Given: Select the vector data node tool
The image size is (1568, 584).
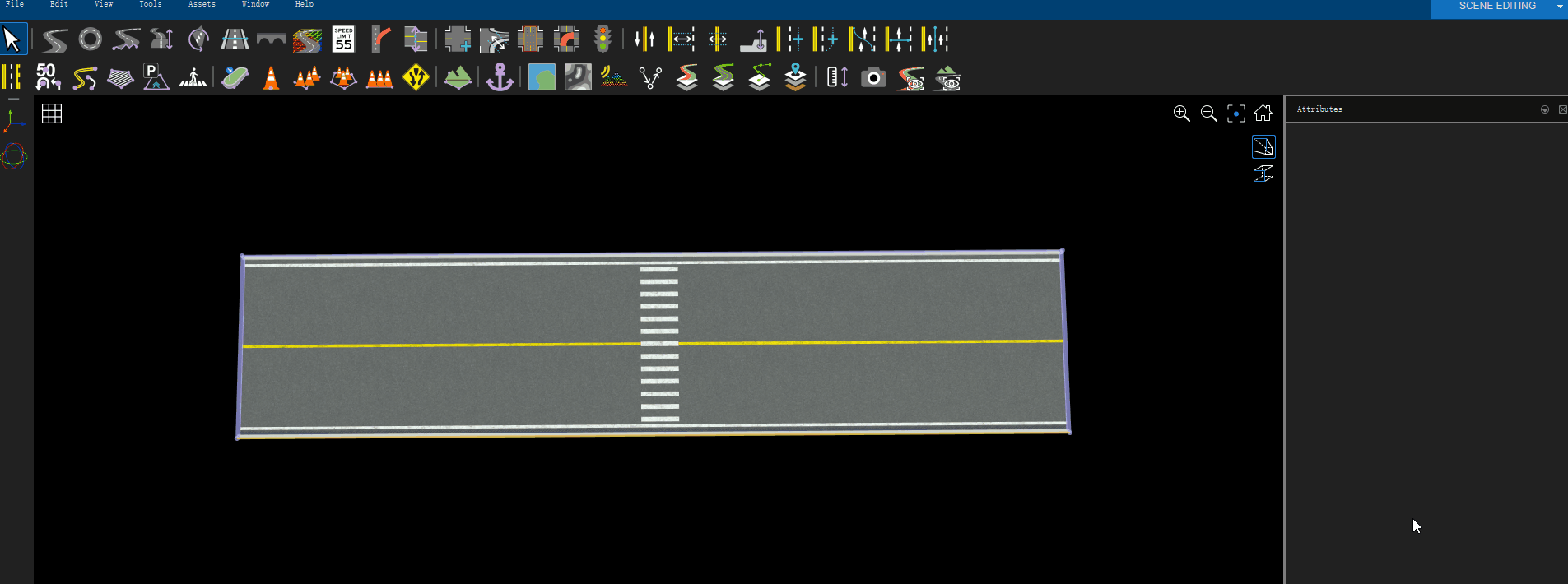Looking at the screenshot, I should [650, 78].
